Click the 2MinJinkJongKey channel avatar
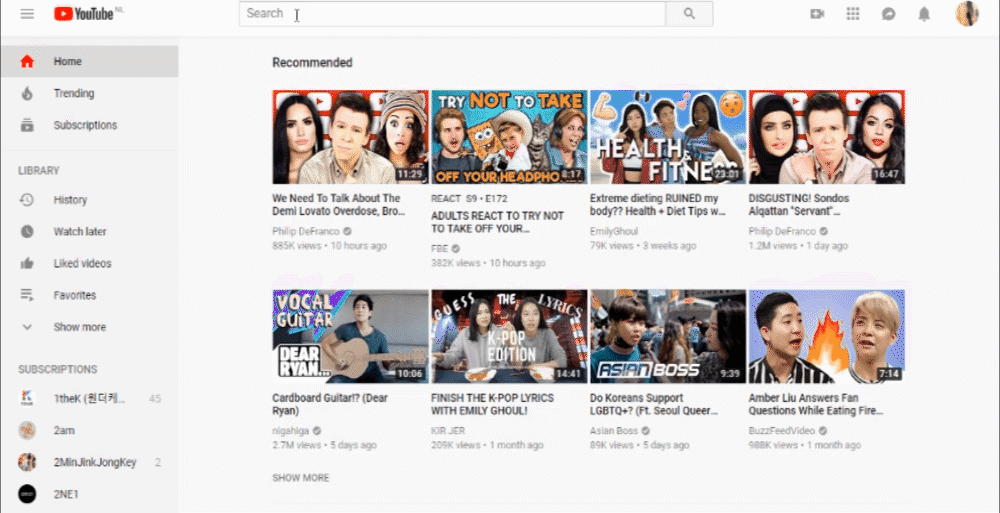The image size is (1000, 513). pyautogui.click(x=27, y=463)
